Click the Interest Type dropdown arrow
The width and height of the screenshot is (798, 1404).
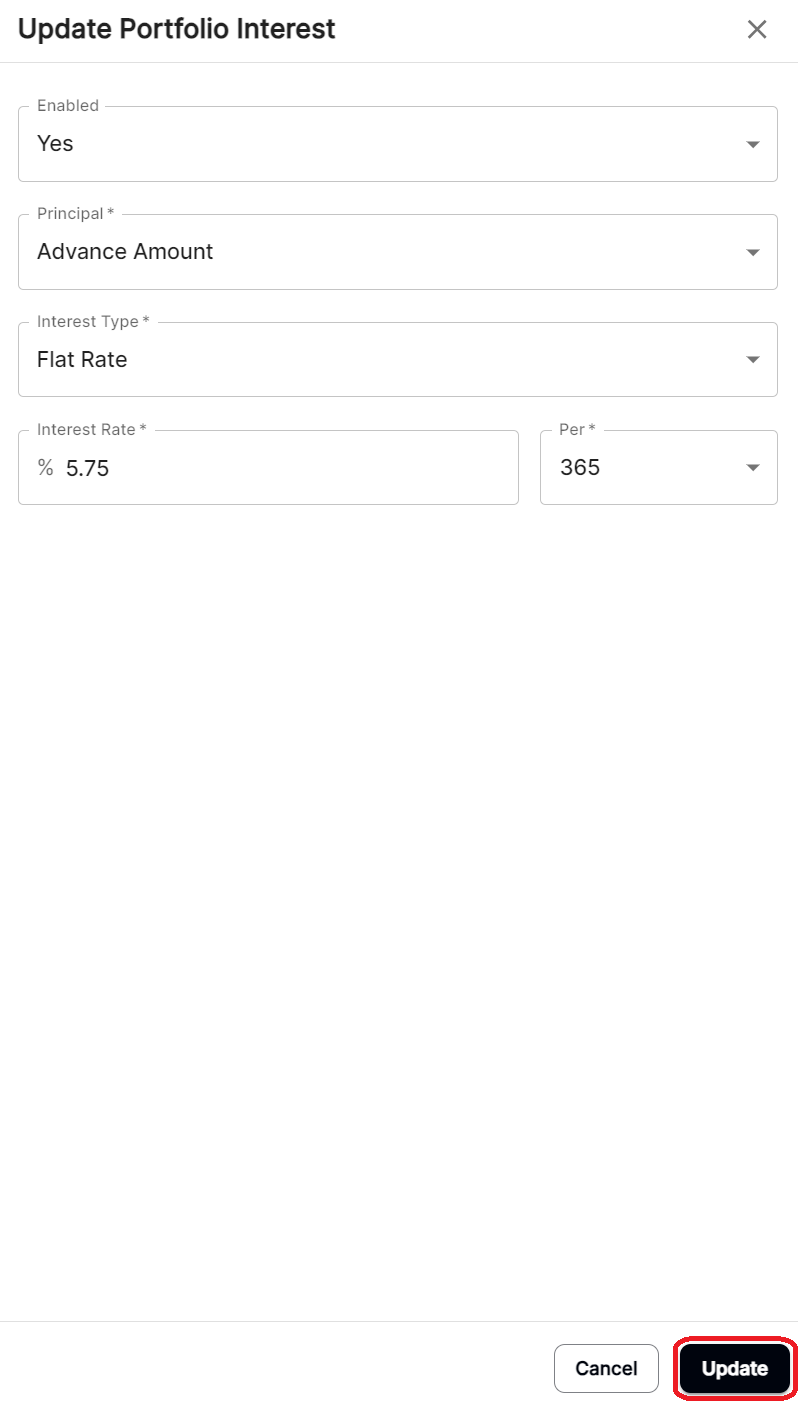tap(753, 359)
